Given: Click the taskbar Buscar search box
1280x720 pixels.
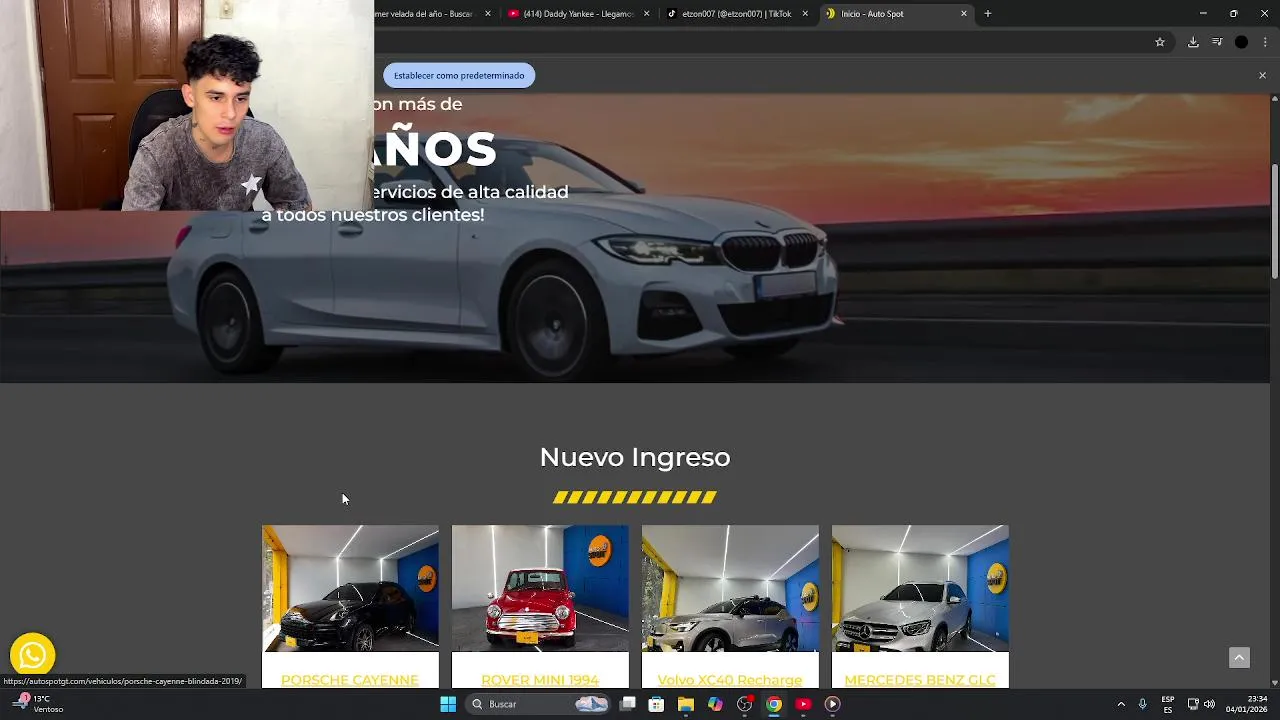Looking at the screenshot, I should (x=540, y=704).
